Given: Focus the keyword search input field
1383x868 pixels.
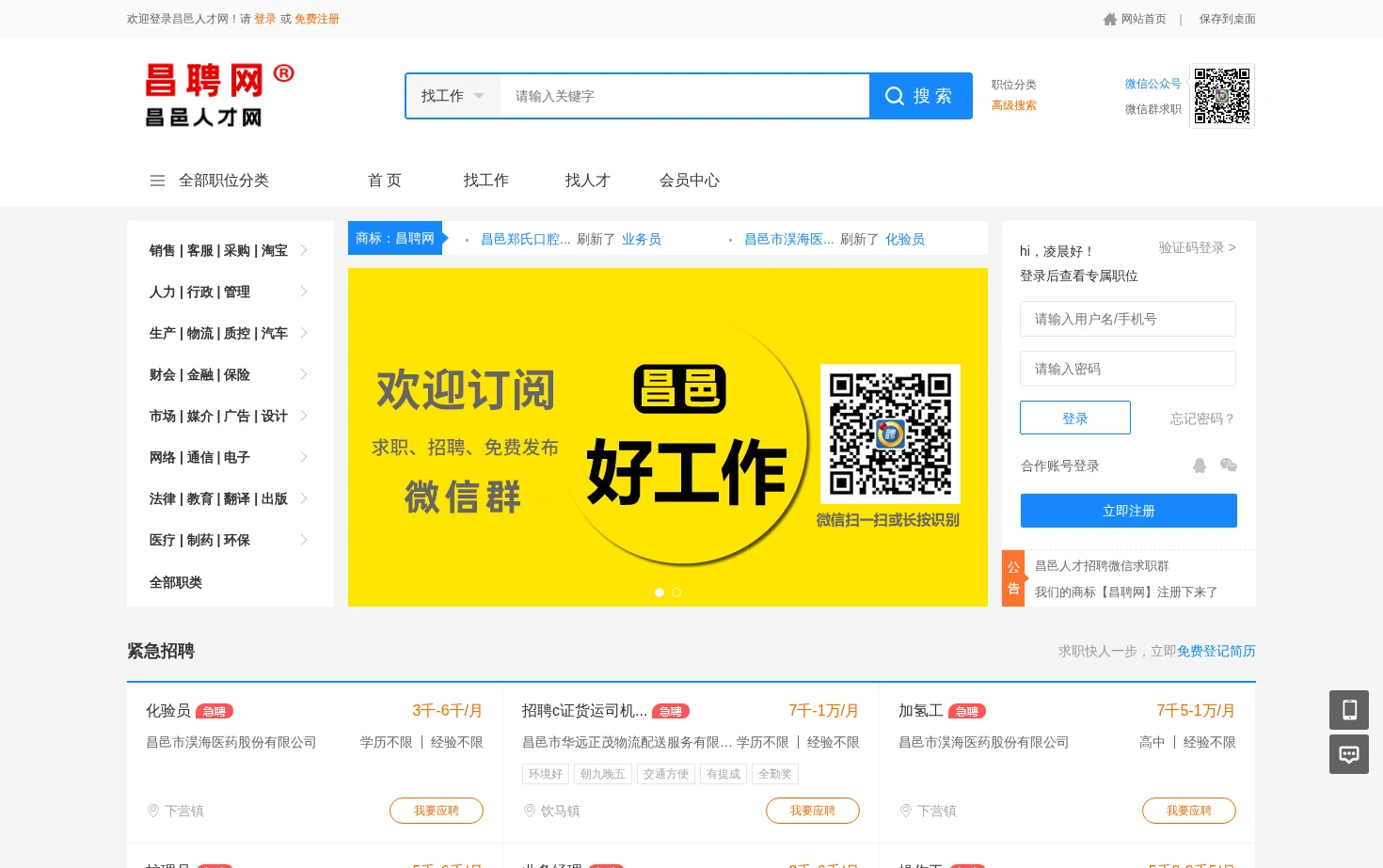Looking at the screenshot, I should click(x=684, y=96).
